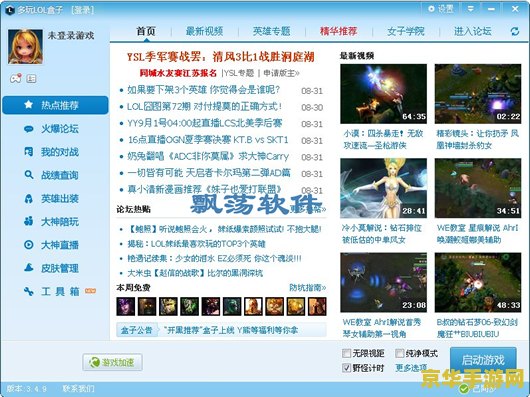Click the ninth free champion icon
The height and width of the screenshot is (397, 530).
296,306
